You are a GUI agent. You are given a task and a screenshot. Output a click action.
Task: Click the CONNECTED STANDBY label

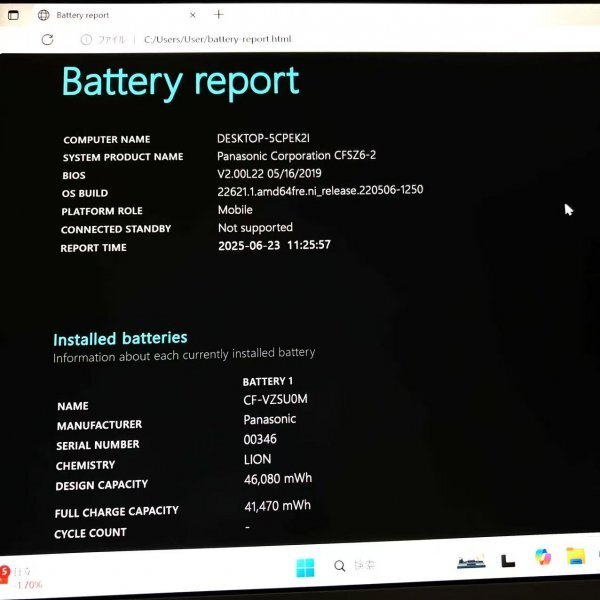pyautogui.click(x=116, y=229)
